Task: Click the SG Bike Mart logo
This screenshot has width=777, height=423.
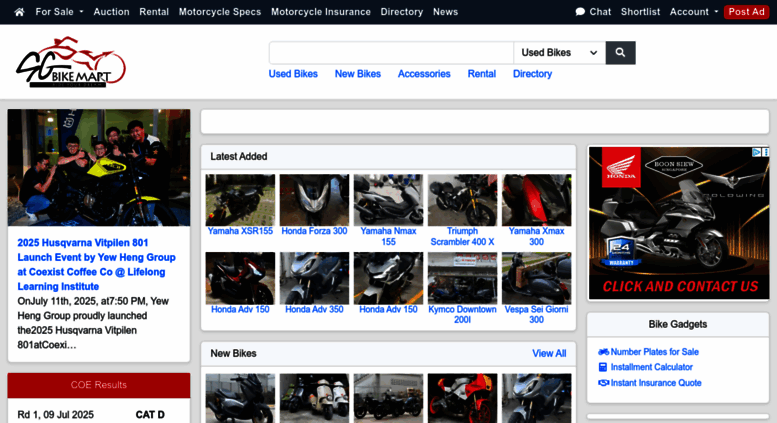Action: 71,62
